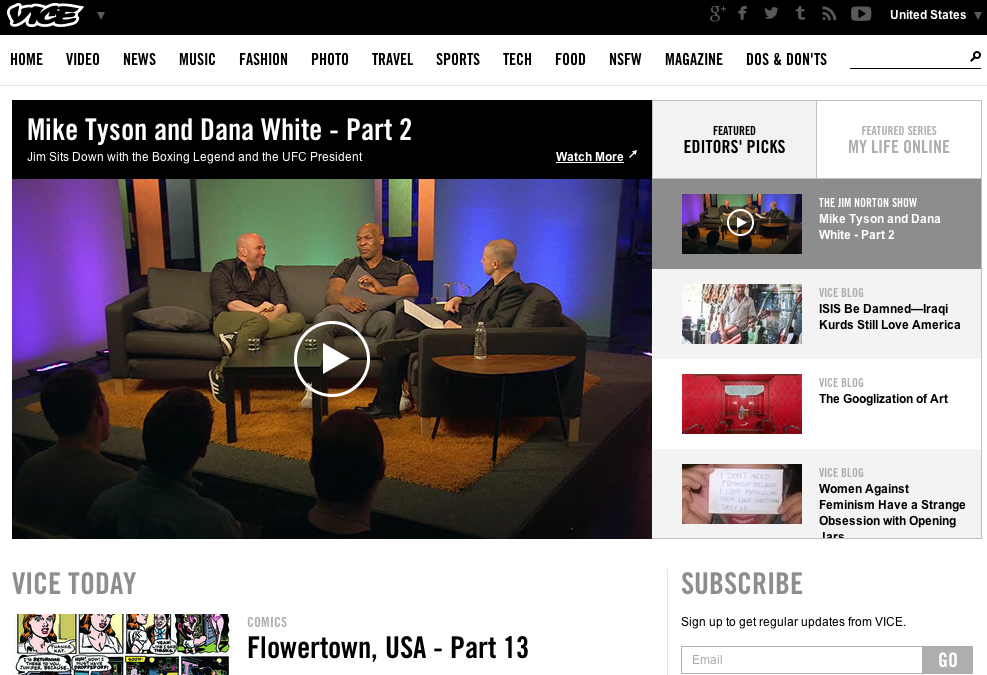Open The Googlization of Art thumbnail
987x675 pixels.
tap(741, 404)
